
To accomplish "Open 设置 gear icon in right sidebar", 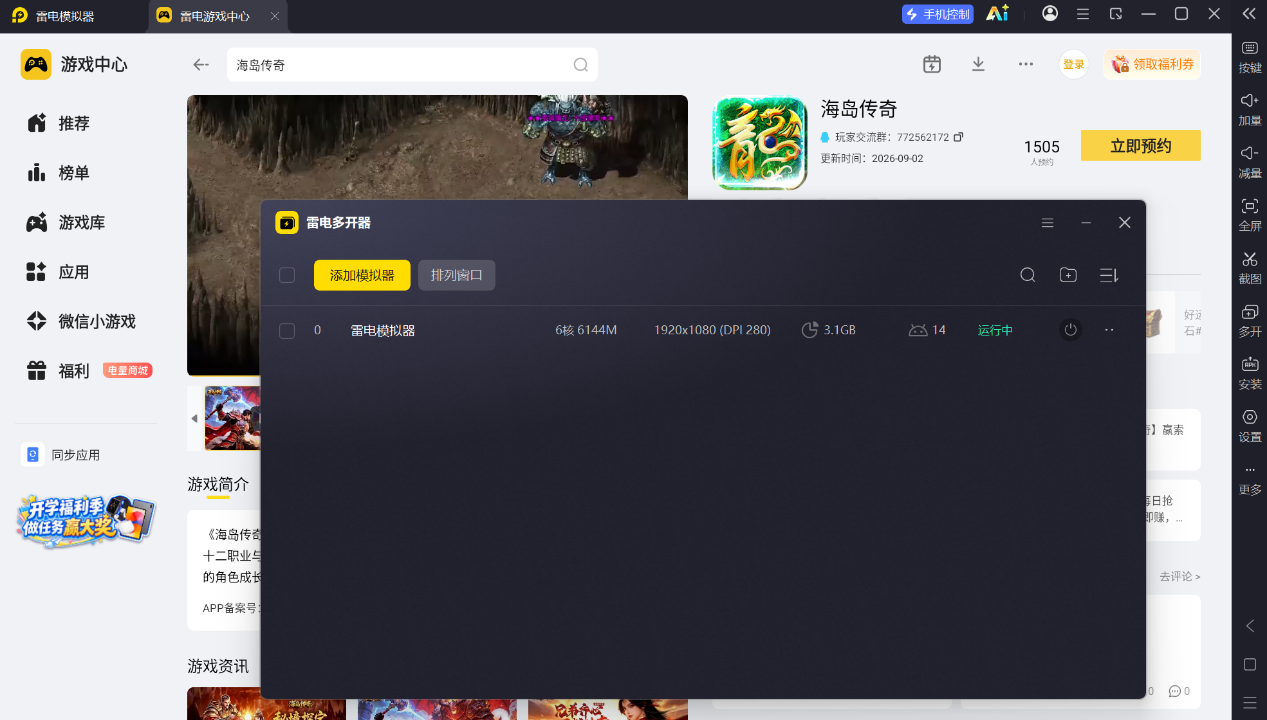I will pos(1249,417).
